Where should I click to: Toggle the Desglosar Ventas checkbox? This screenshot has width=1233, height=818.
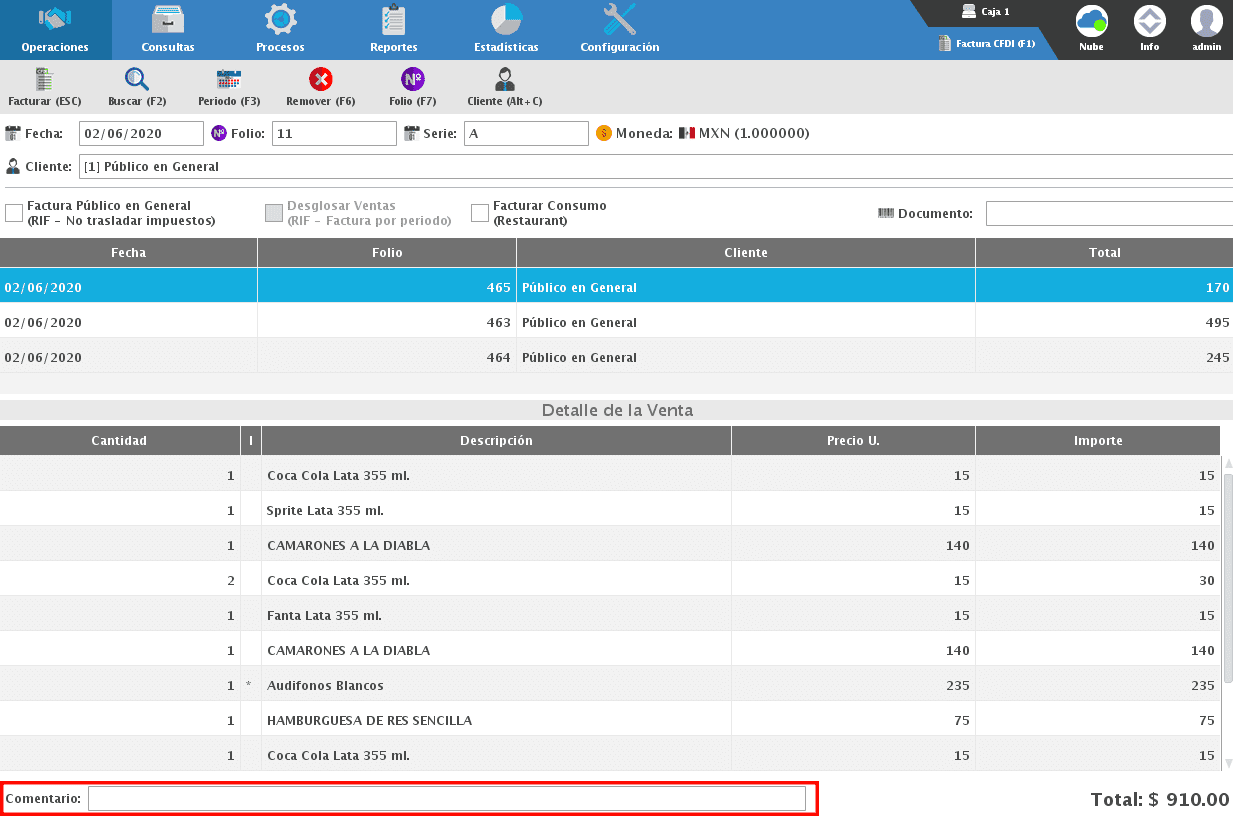click(274, 213)
